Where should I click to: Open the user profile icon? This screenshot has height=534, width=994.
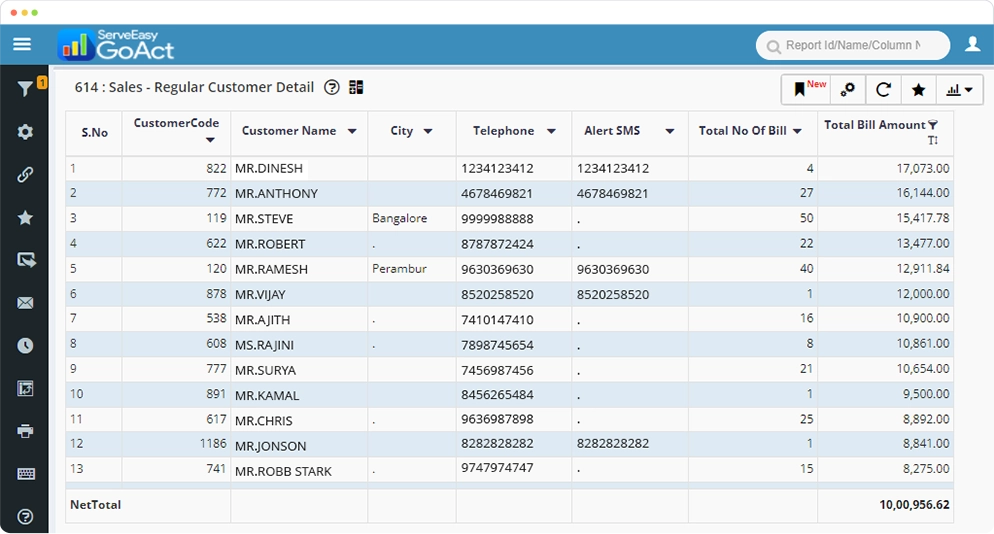click(x=972, y=45)
